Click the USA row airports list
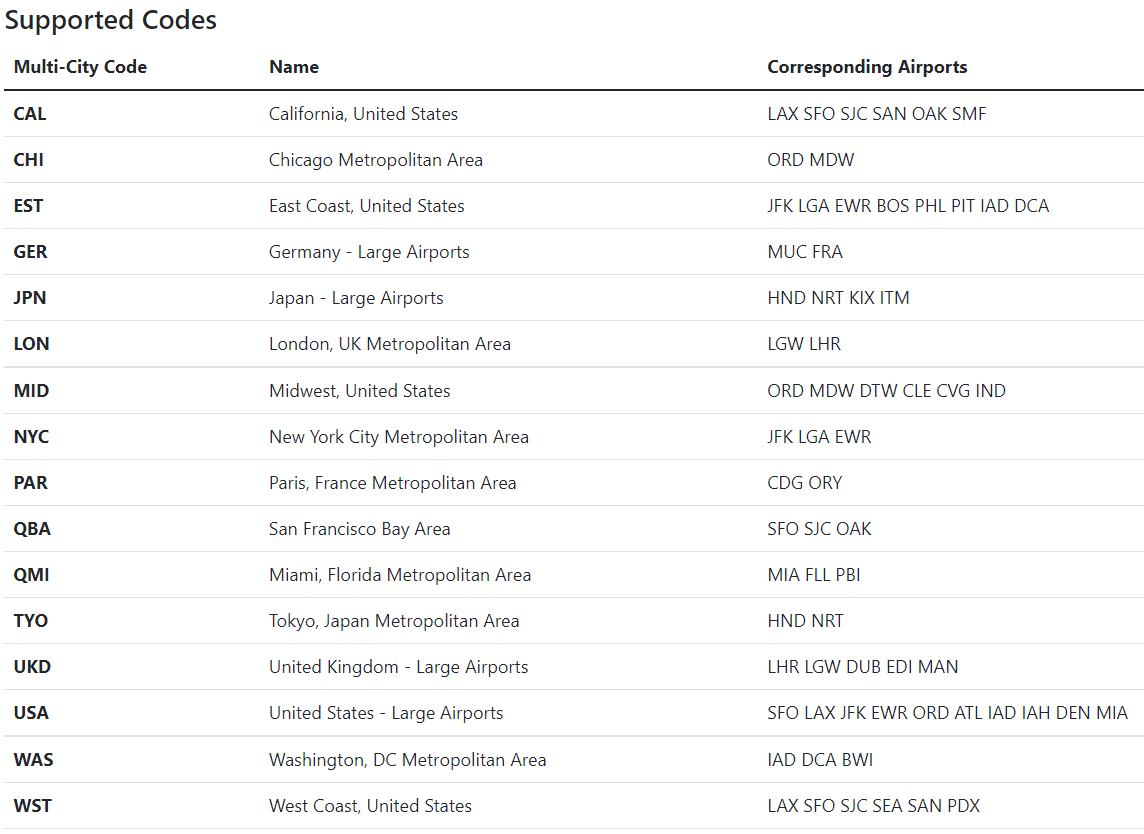The image size is (1144, 834). click(947, 713)
